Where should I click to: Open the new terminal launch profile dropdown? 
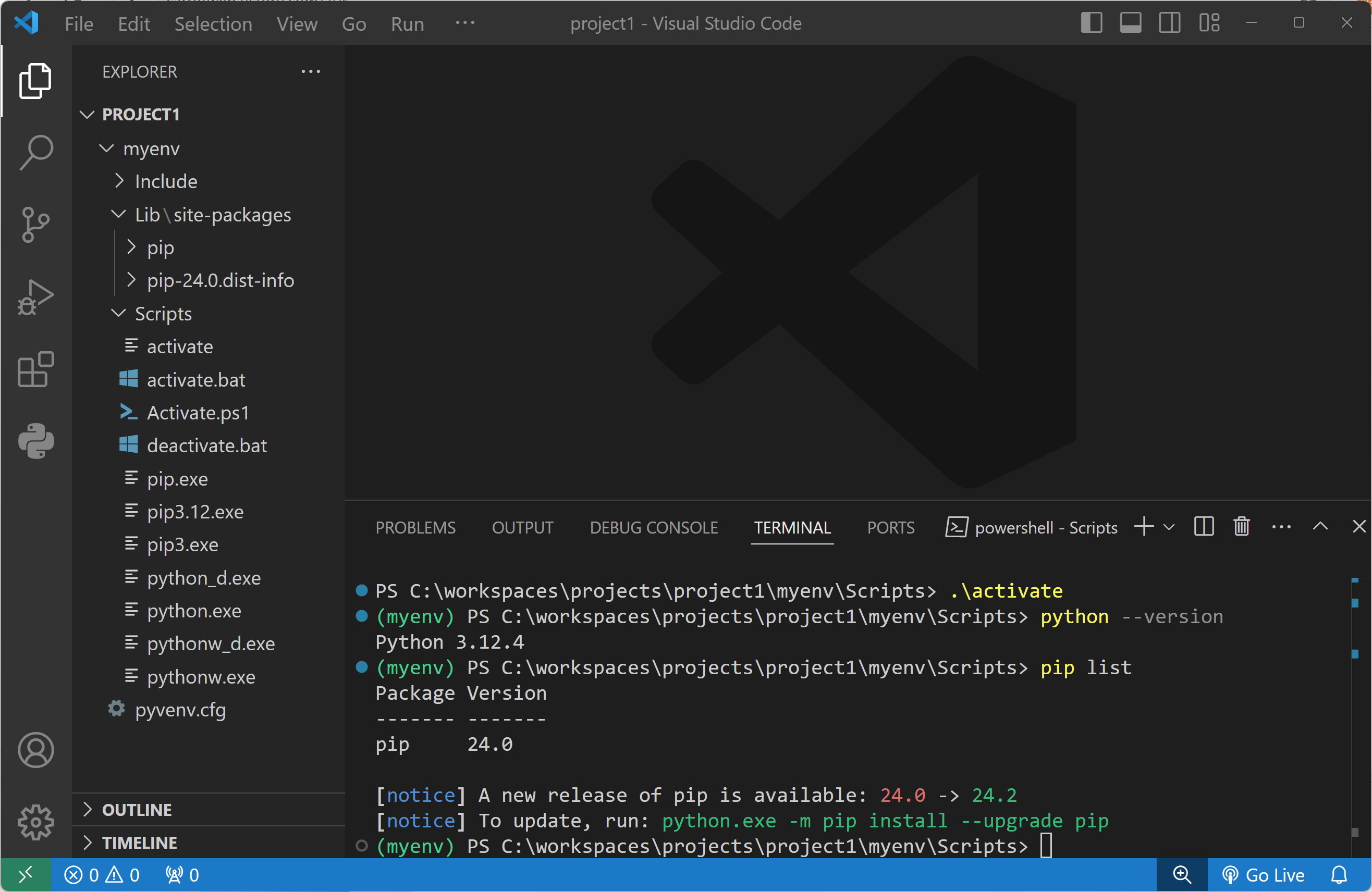pyautogui.click(x=1169, y=527)
